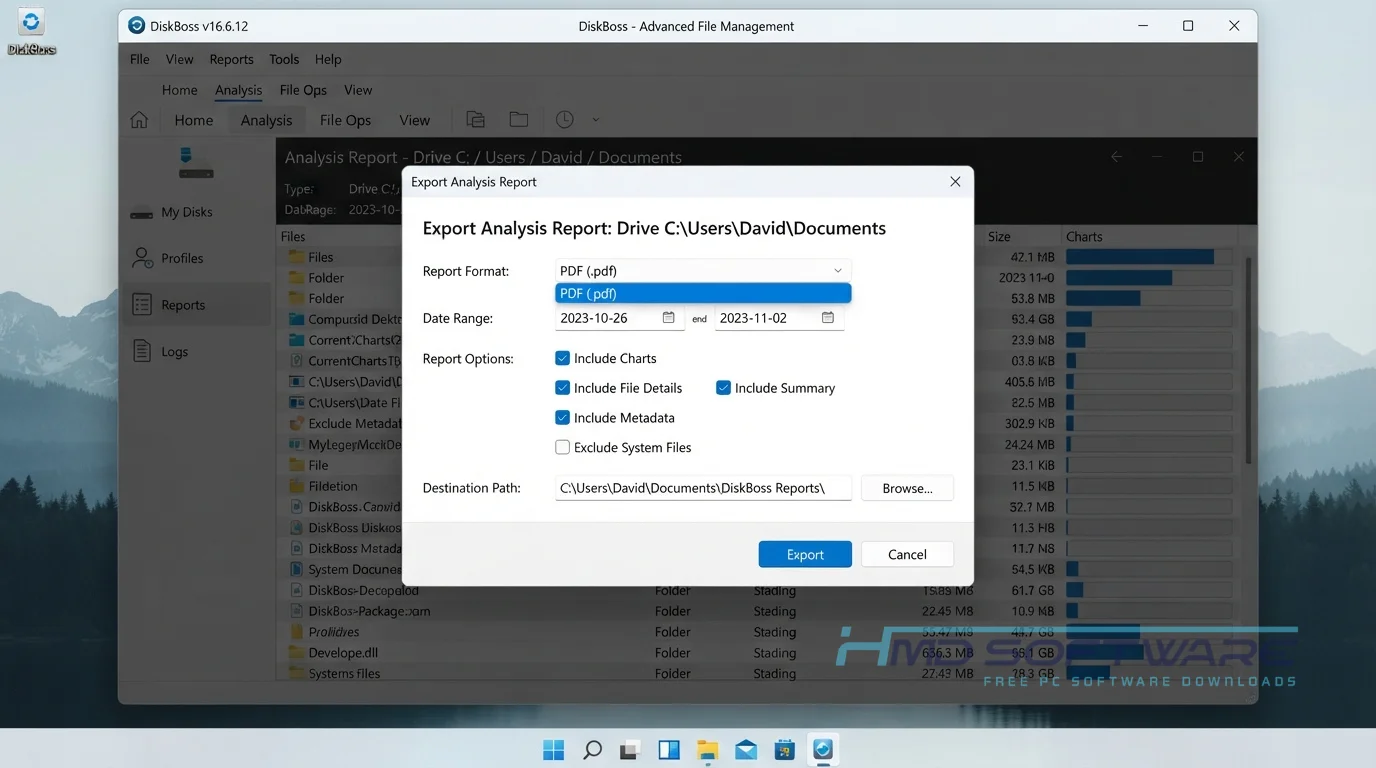This screenshot has width=1376, height=768.
Task: Click the Browse... button
Action: pos(907,488)
